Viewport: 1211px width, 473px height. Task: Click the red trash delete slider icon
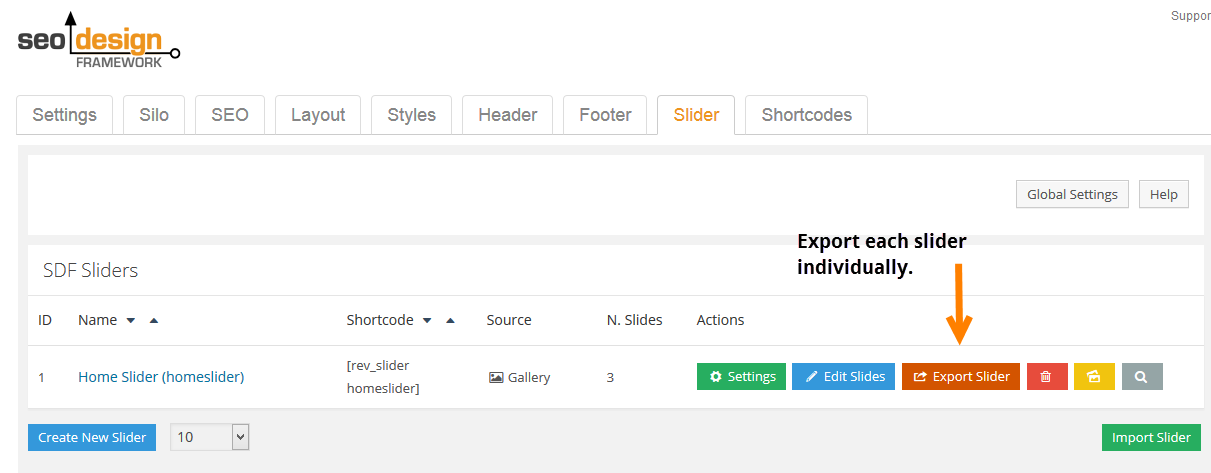click(1047, 377)
